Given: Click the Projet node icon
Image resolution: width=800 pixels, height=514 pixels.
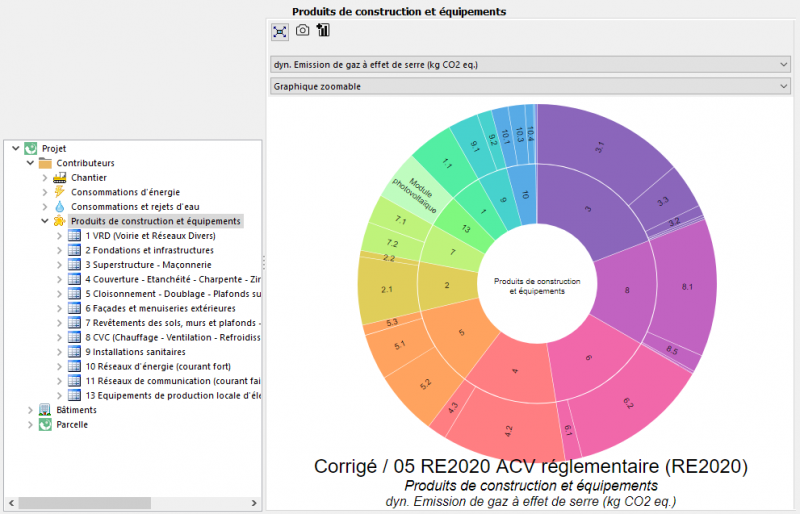Looking at the screenshot, I should (x=31, y=149).
